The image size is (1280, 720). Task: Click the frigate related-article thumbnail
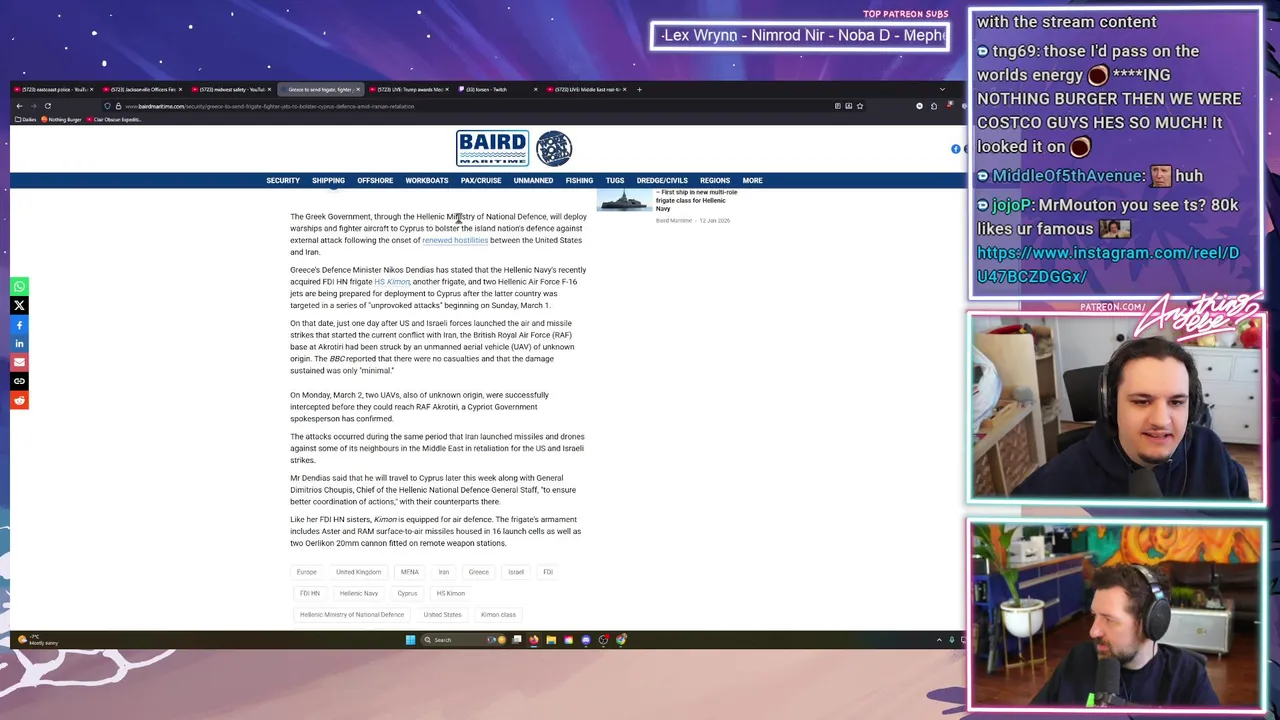[624, 200]
